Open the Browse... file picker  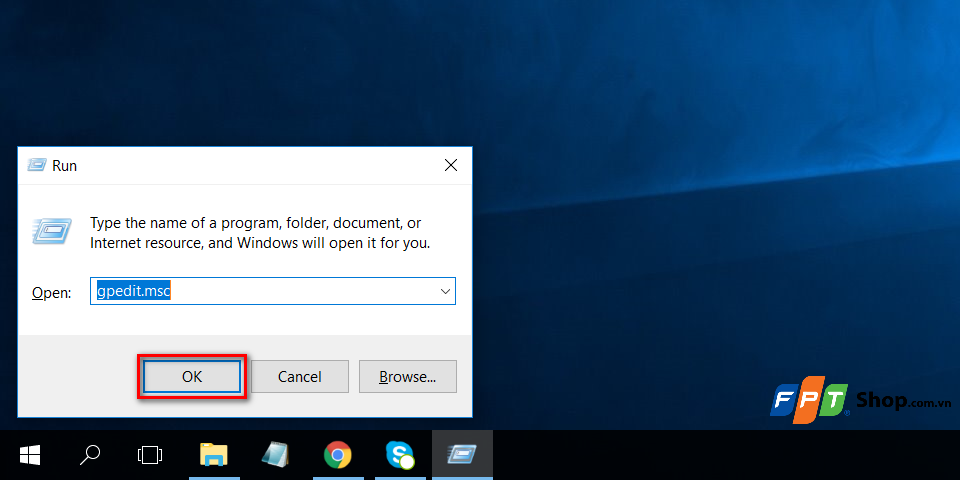pyautogui.click(x=407, y=377)
